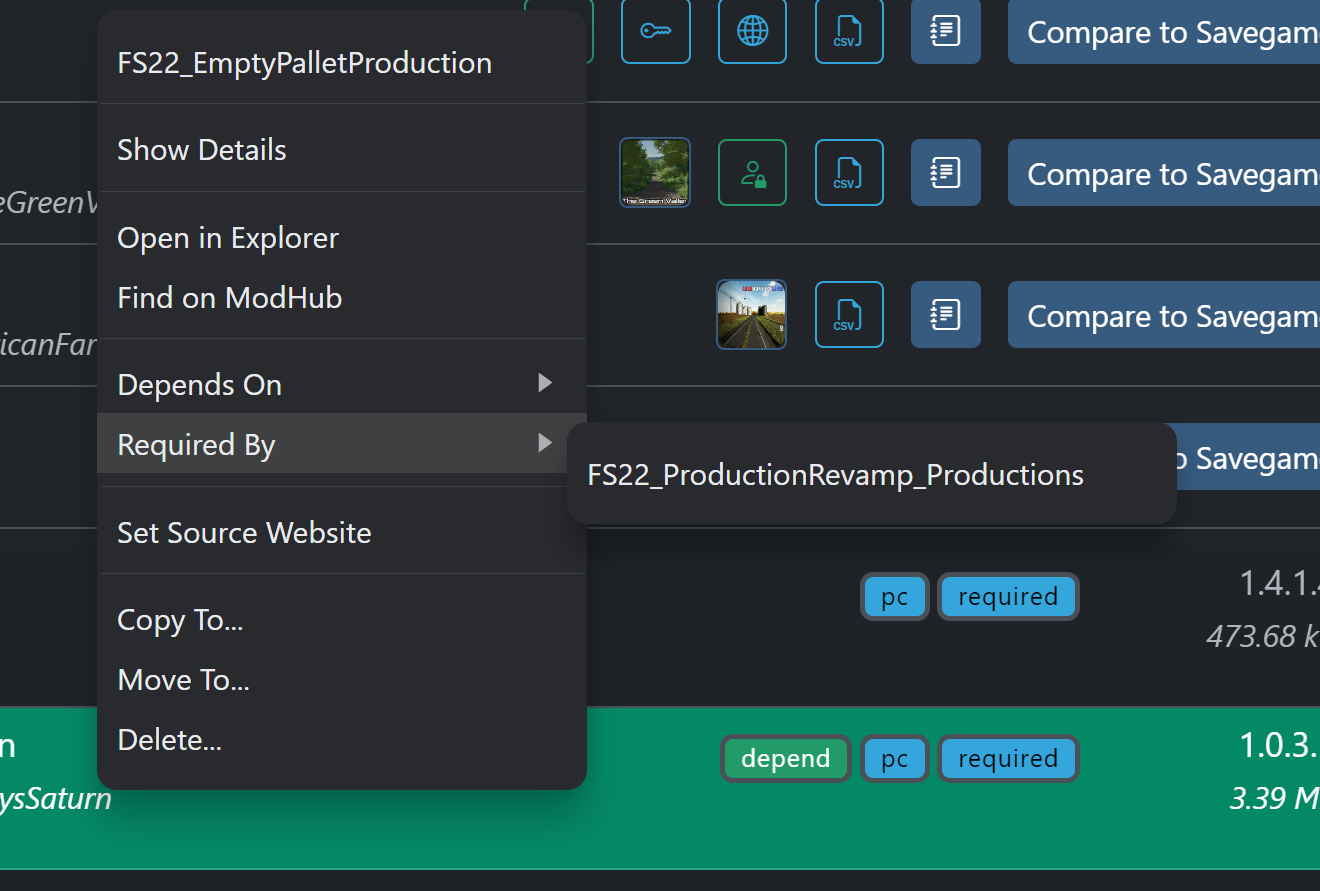
Task: Toggle the required badge on the green row
Action: [1008, 758]
